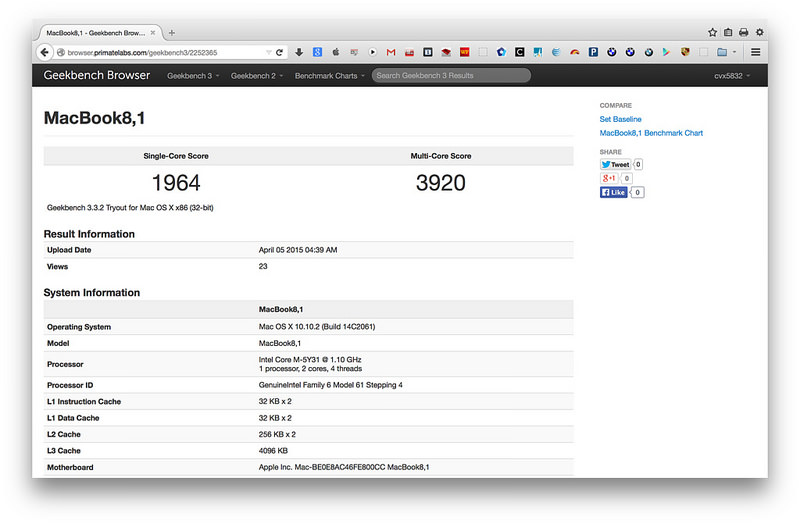This screenshot has width=800, height=524.
Task: Expand the Benchmark Charts menu
Action: coord(330,76)
